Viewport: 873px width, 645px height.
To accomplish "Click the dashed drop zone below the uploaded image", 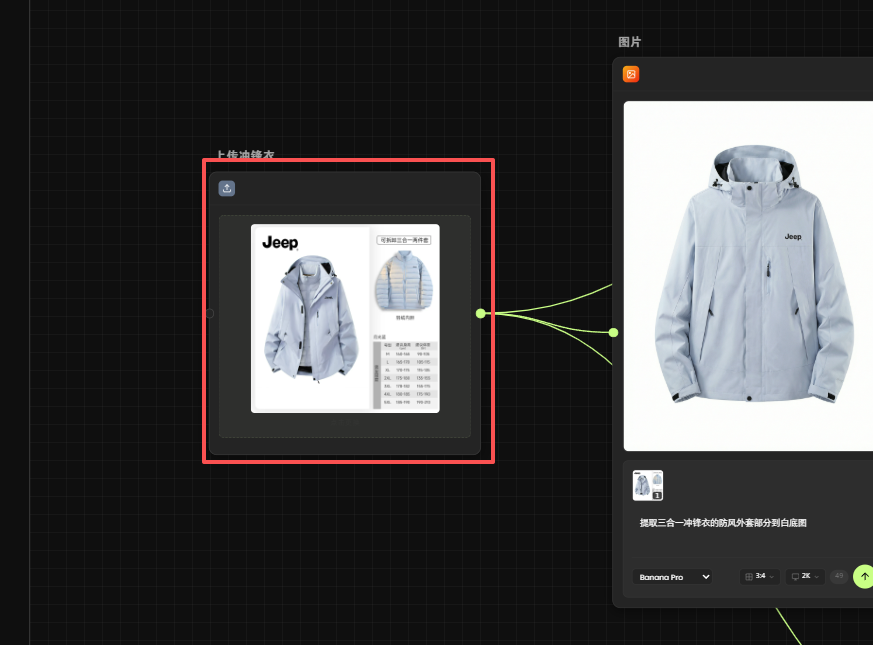I will point(345,425).
